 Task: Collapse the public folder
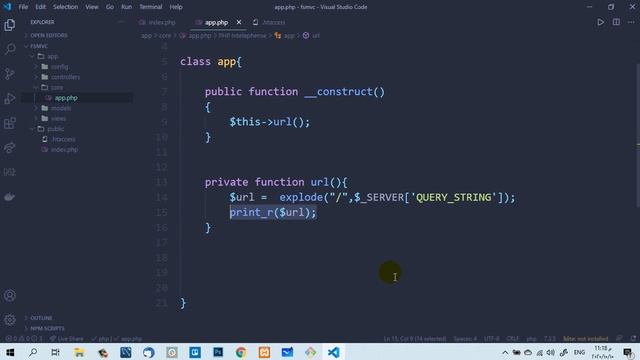[x=56, y=129]
